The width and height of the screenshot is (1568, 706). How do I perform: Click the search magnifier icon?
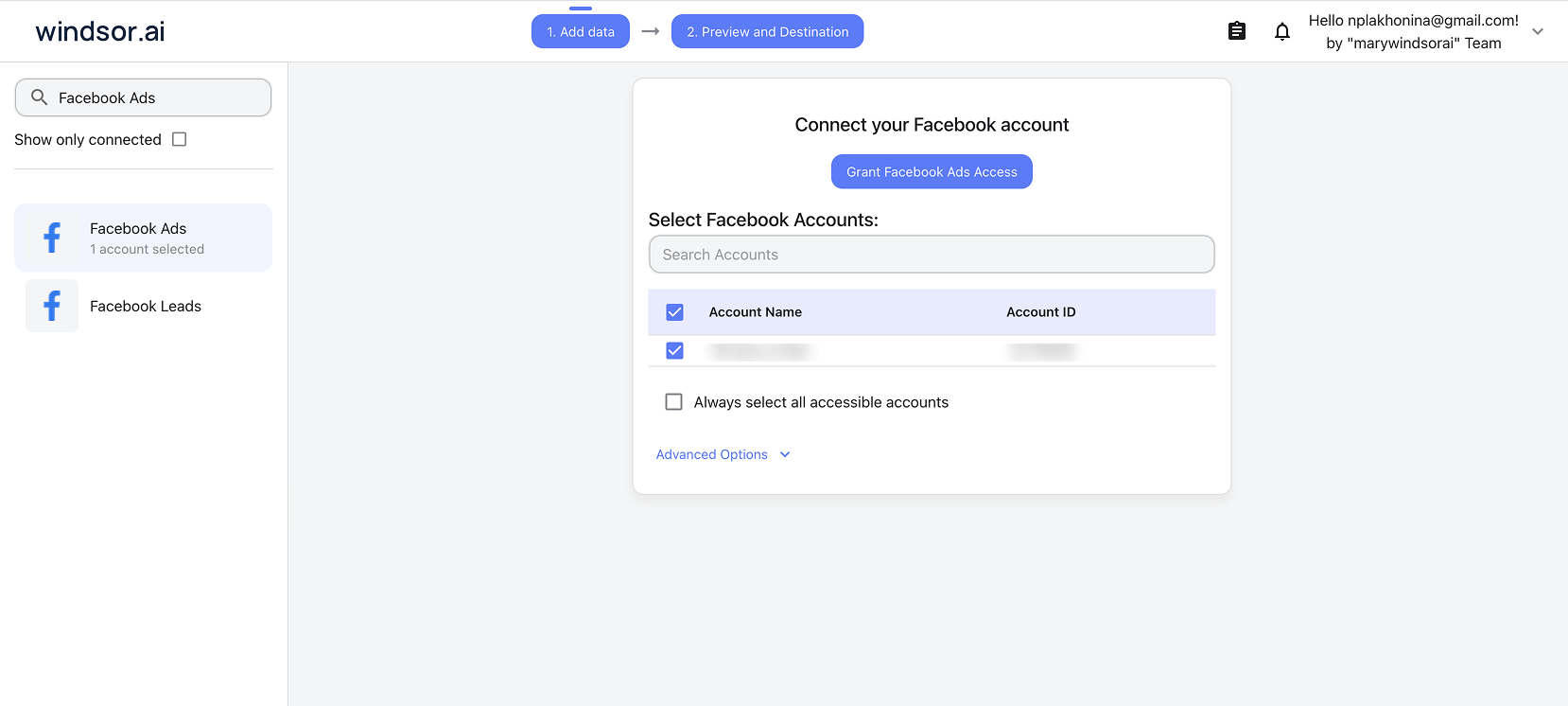click(x=39, y=97)
